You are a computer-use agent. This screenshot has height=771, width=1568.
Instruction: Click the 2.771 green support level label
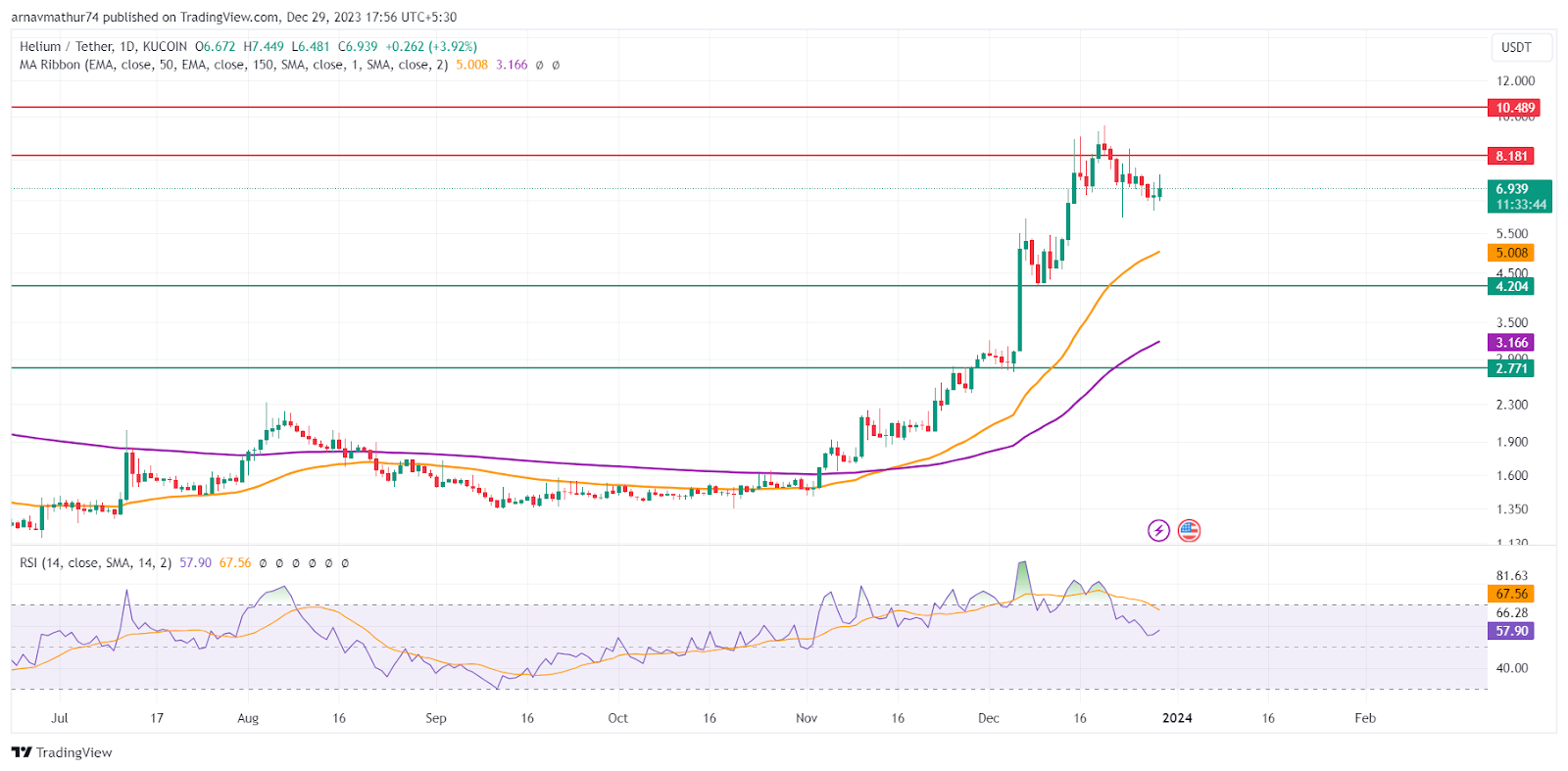point(1510,368)
